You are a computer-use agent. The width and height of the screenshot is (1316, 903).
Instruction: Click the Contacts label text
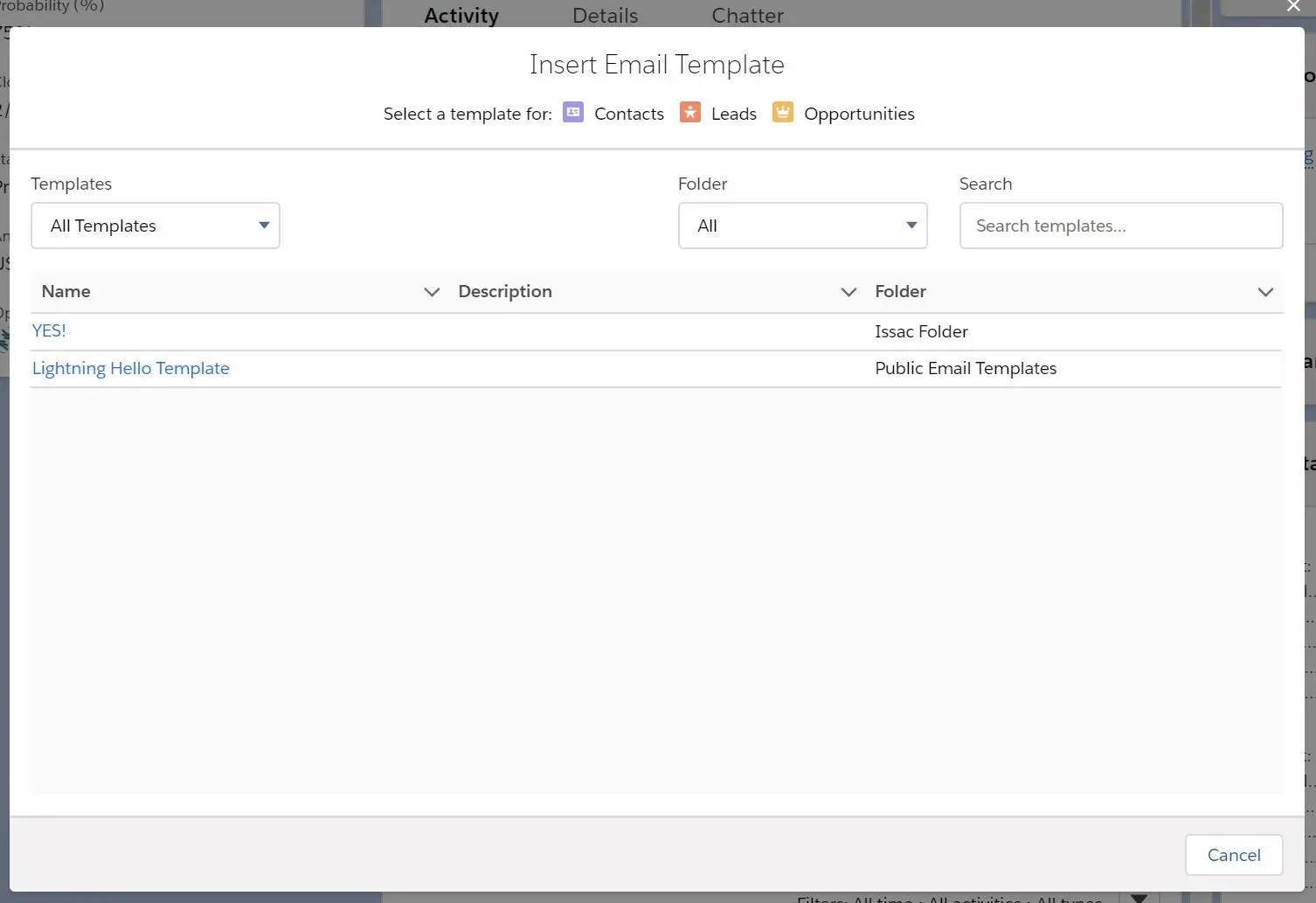click(x=629, y=114)
